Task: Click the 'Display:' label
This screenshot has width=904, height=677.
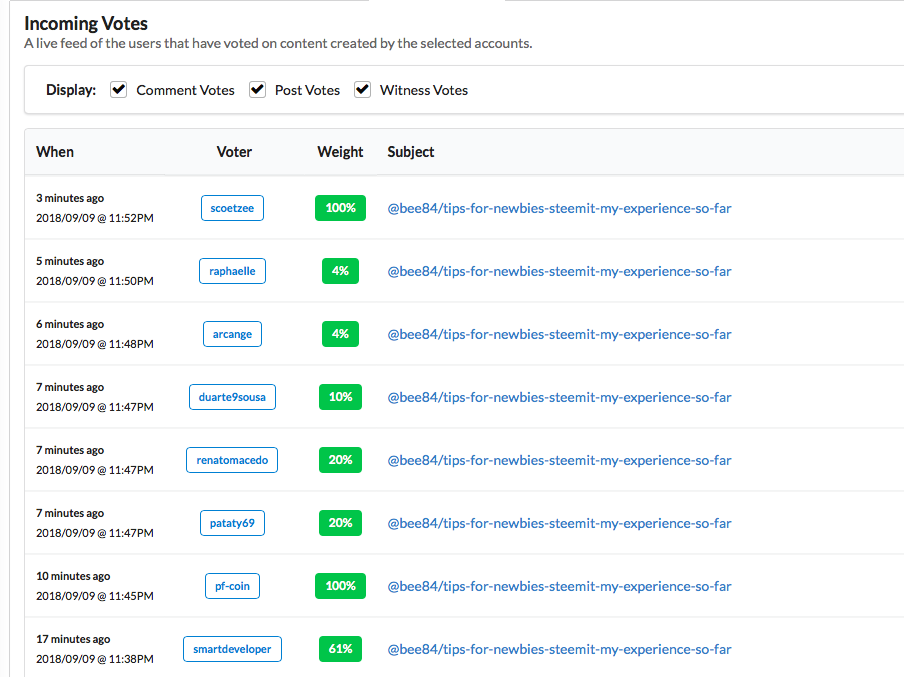Action: click(71, 90)
